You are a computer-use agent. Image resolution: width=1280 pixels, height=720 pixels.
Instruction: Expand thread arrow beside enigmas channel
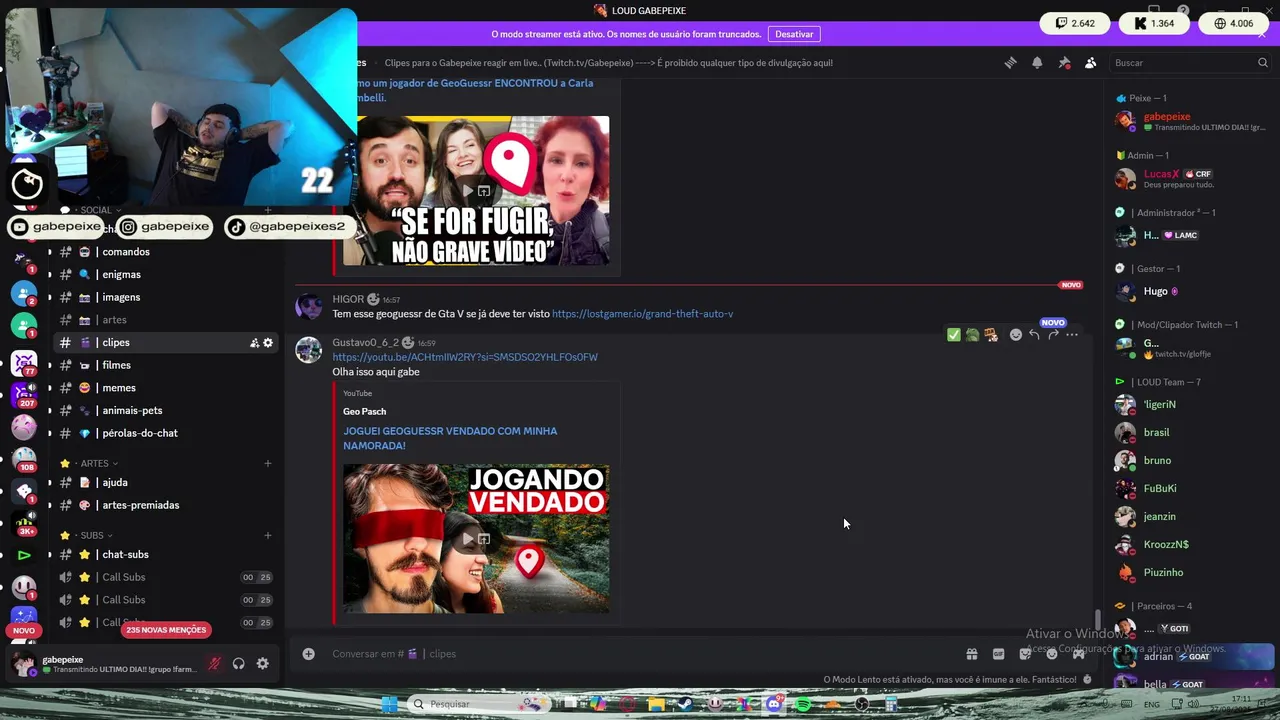49,274
